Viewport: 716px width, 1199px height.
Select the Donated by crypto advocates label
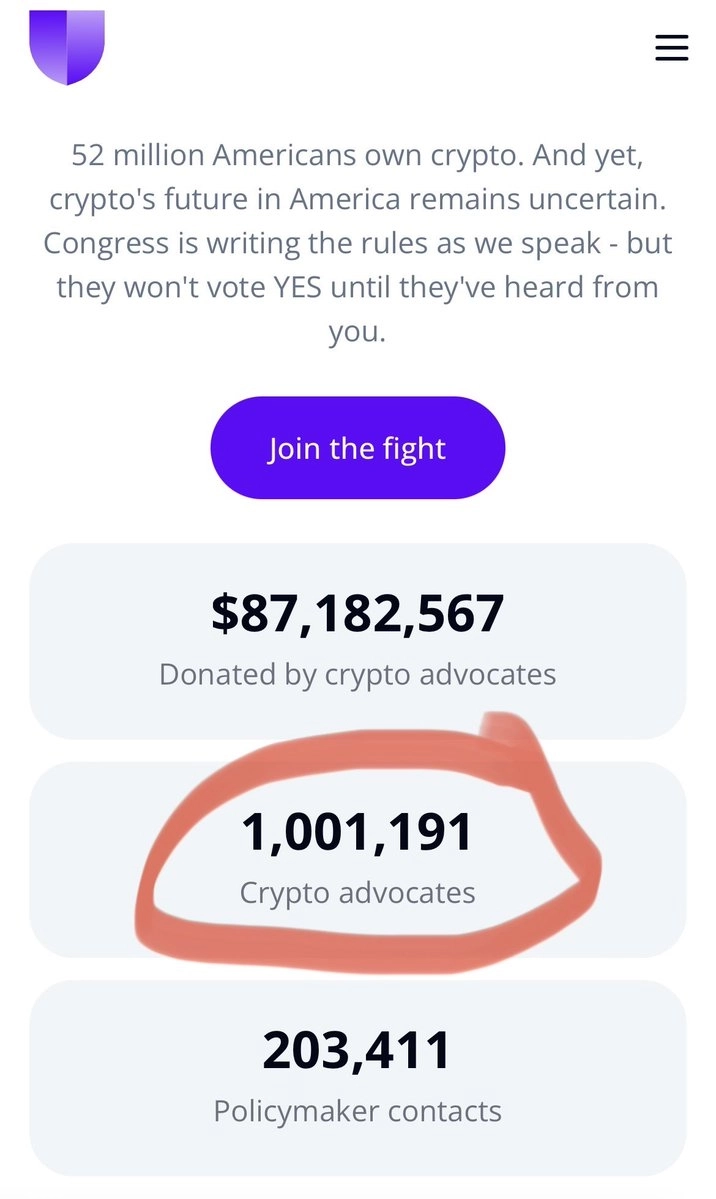pos(357,674)
